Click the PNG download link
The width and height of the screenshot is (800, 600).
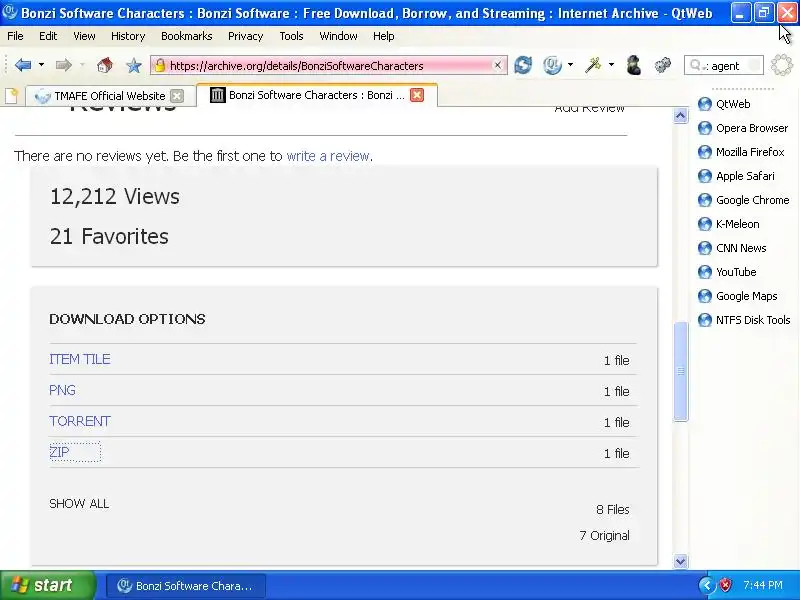point(62,390)
